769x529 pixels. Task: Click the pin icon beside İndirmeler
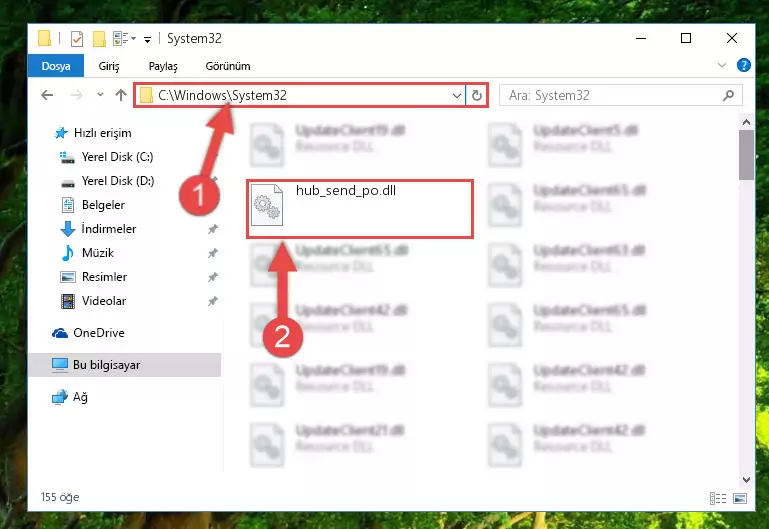(212, 229)
